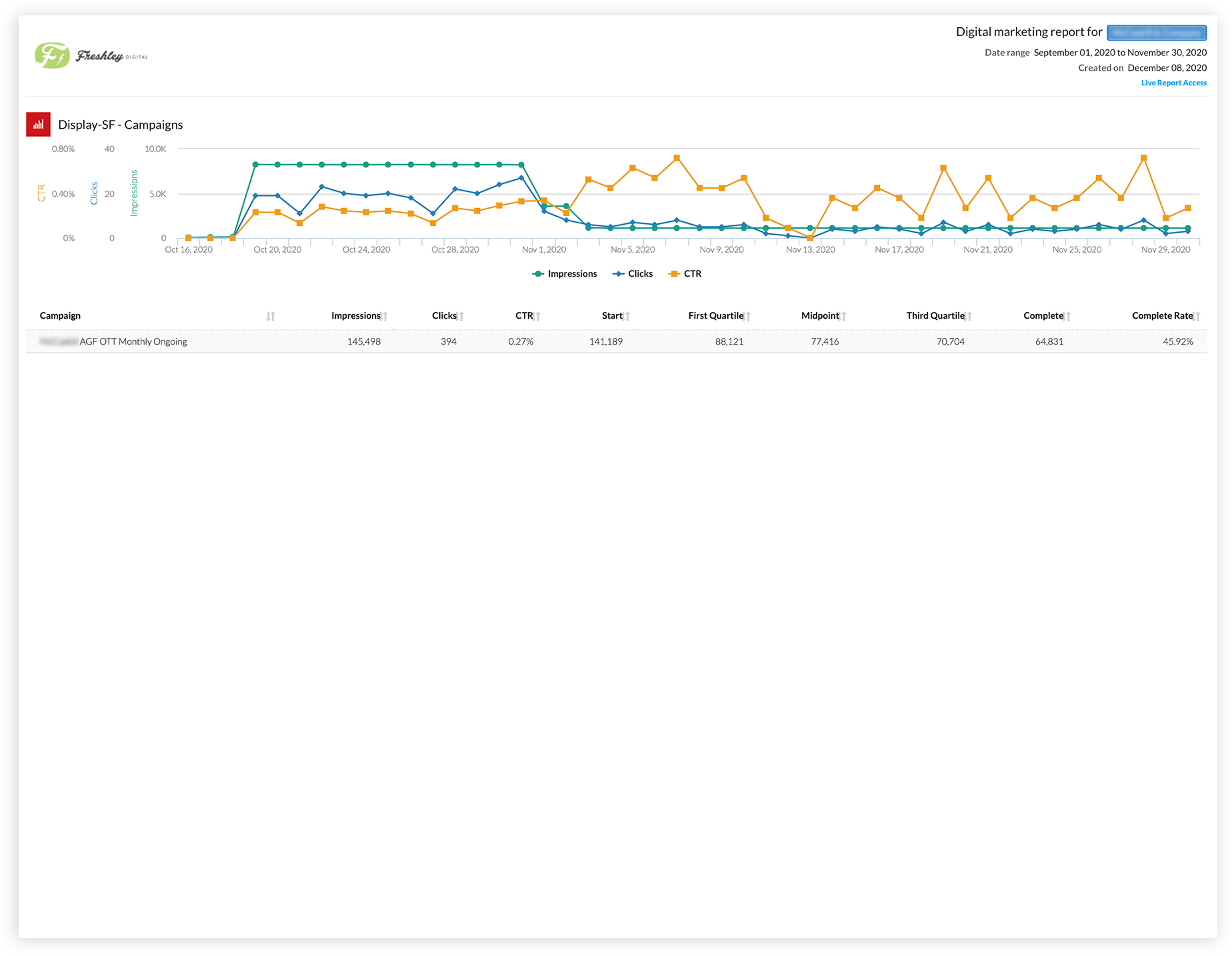Screen dimensions: 1232x956
Task: Click the sort icon on CTR column
Action: [537, 315]
